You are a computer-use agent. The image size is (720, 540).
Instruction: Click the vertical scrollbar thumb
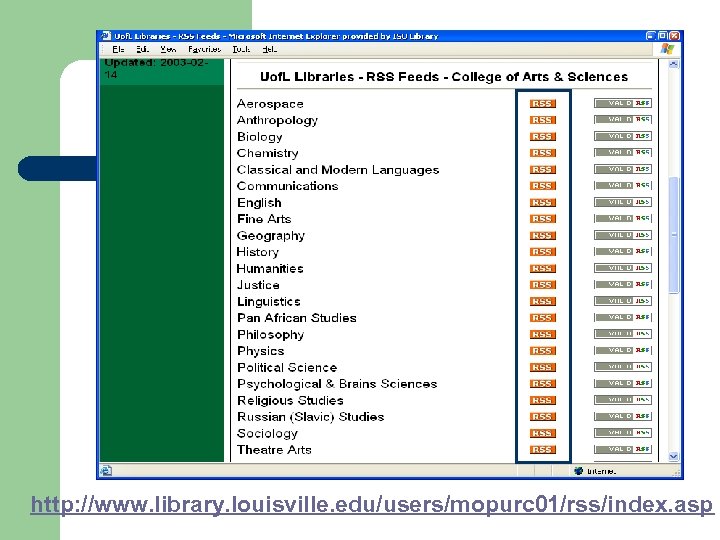pos(674,235)
